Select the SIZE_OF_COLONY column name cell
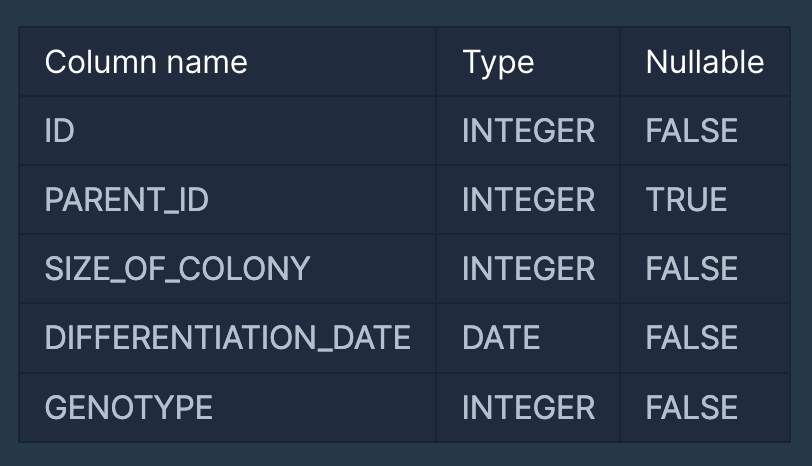 [x=178, y=269]
